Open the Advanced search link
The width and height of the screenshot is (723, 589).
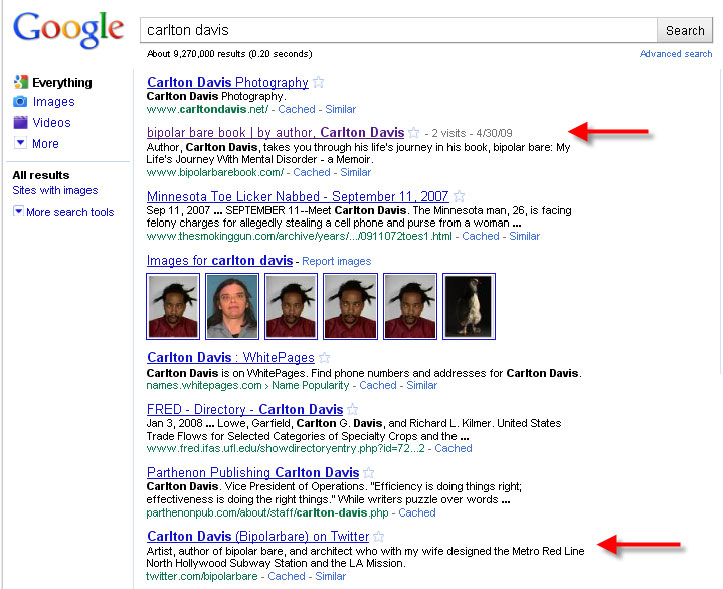click(x=676, y=54)
